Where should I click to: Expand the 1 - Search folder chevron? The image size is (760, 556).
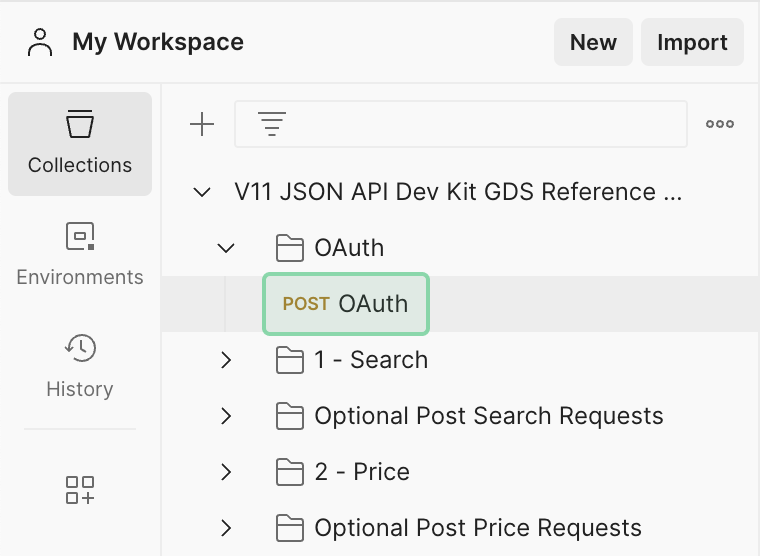tap(226, 360)
